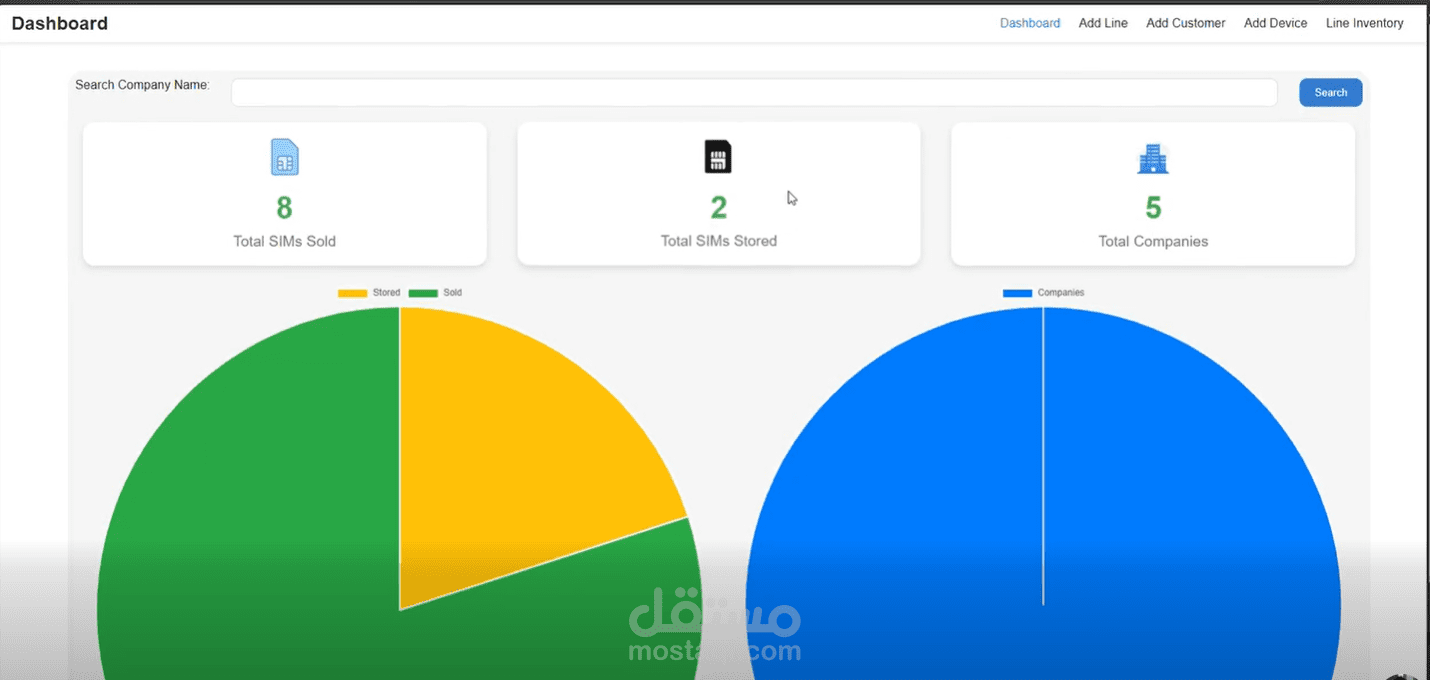1430x680 pixels.
Task: Toggle the yellow Stored legend swatch
Action: coord(353,293)
